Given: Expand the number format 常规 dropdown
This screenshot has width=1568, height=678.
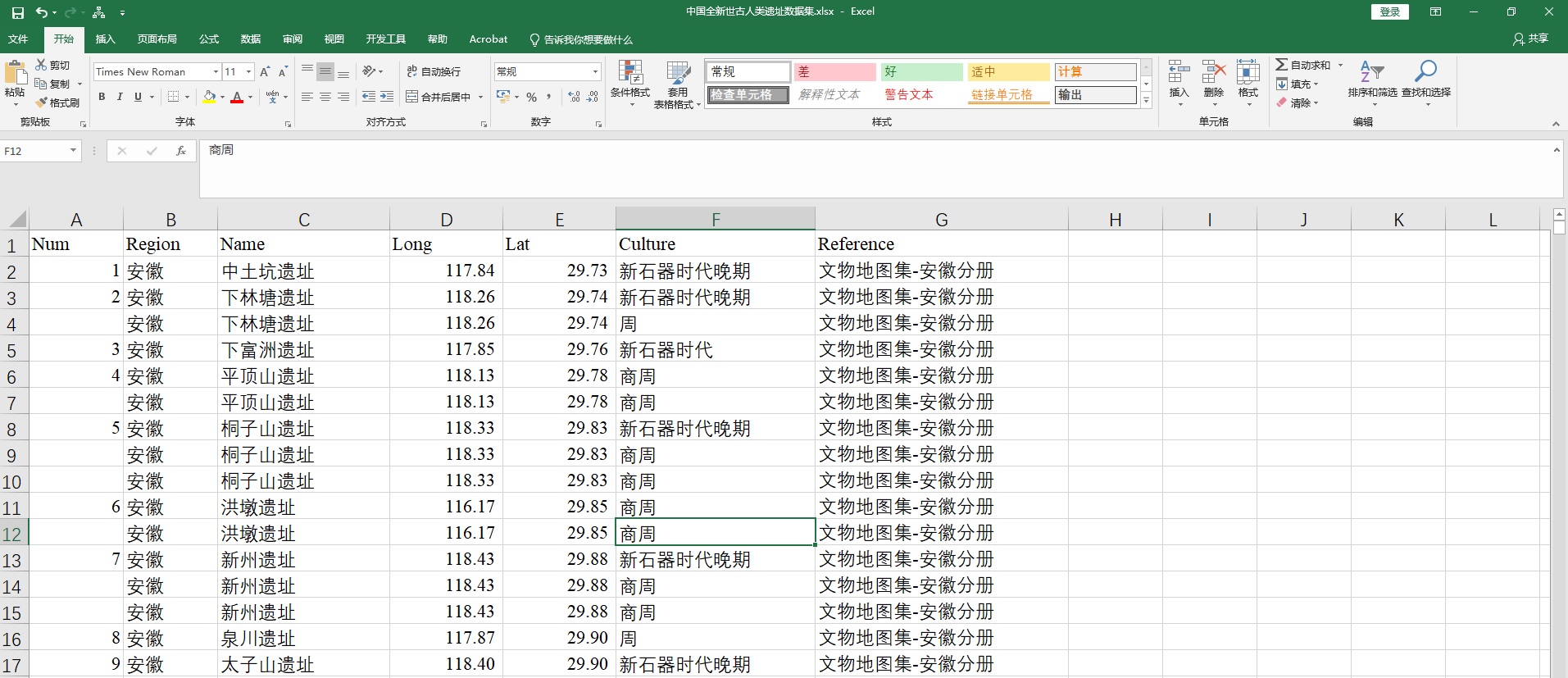Looking at the screenshot, I should click(x=595, y=72).
